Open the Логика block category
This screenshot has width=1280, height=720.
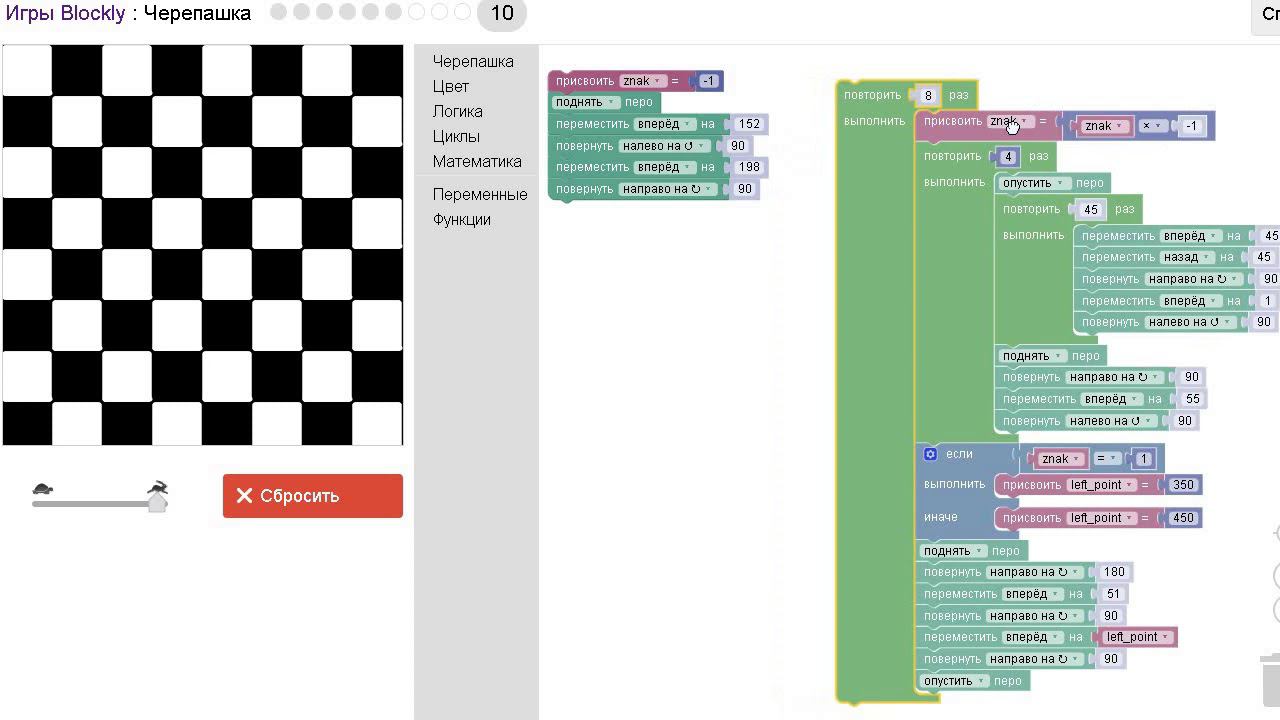click(458, 111)
